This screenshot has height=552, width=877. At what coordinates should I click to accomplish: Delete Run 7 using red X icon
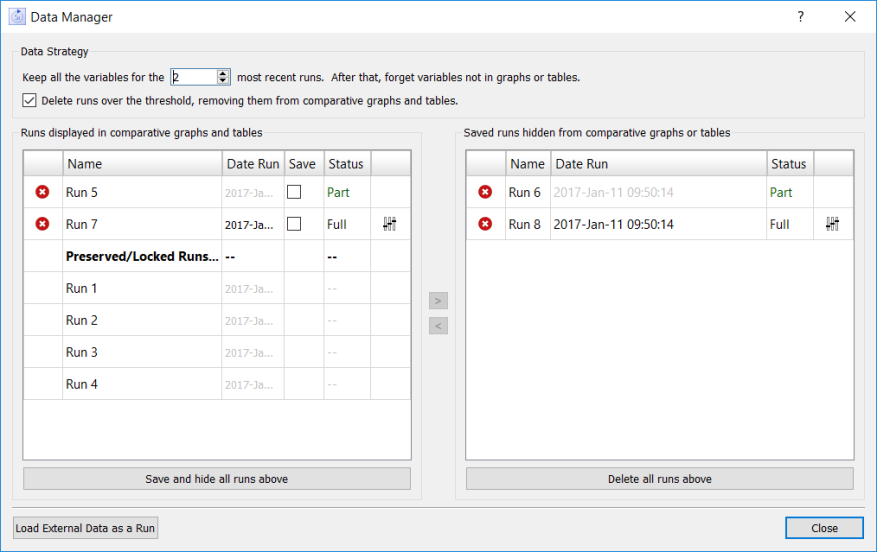click(x=42, y=224)
